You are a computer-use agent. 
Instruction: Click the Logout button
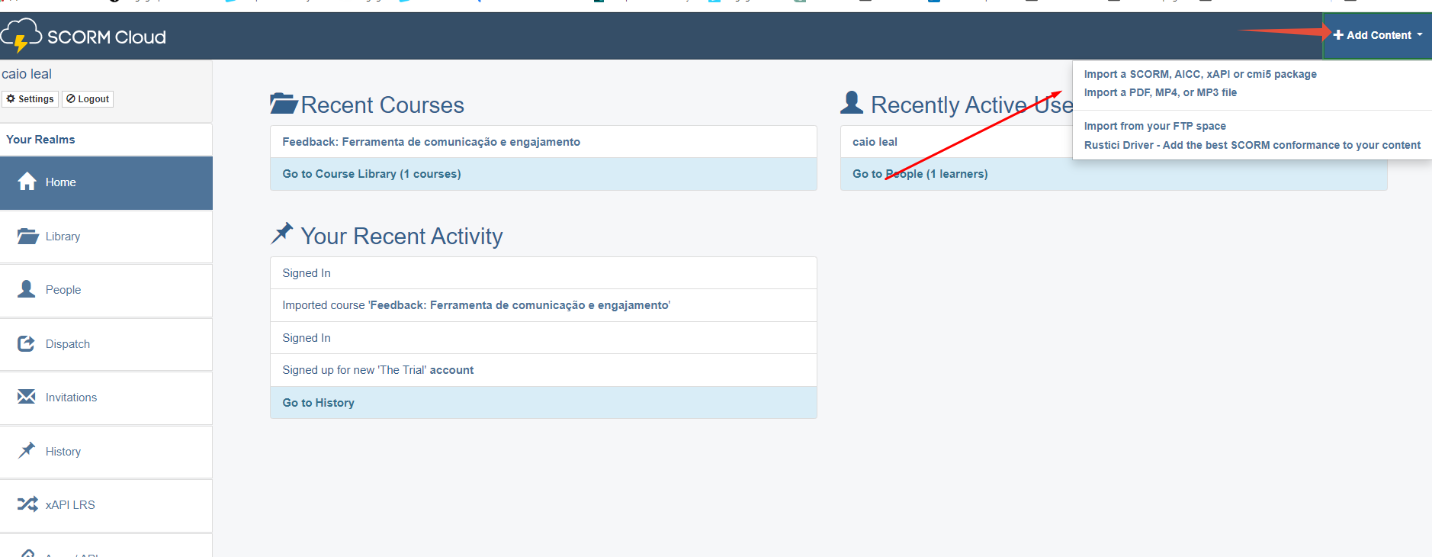pyautogui.click(x=88, y=99)
